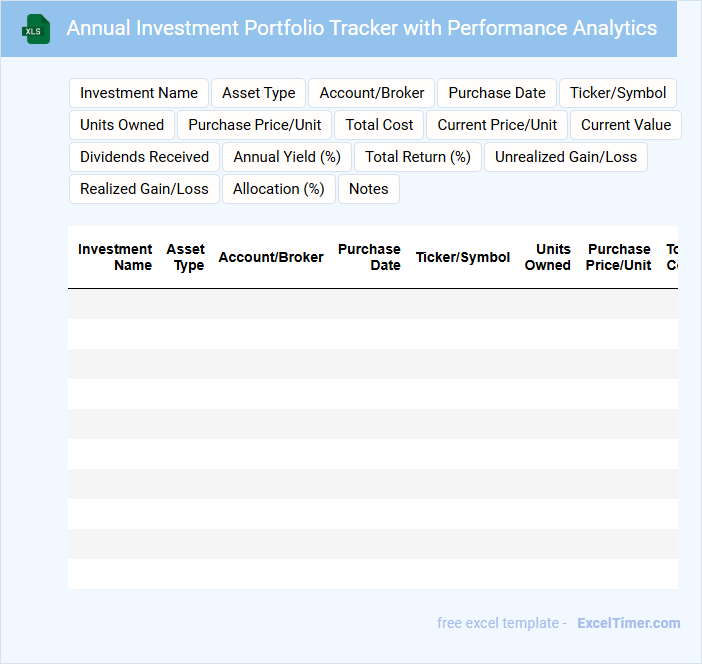Select the Notes tag
The image size is (702, 664).
(x=369, y=189)
